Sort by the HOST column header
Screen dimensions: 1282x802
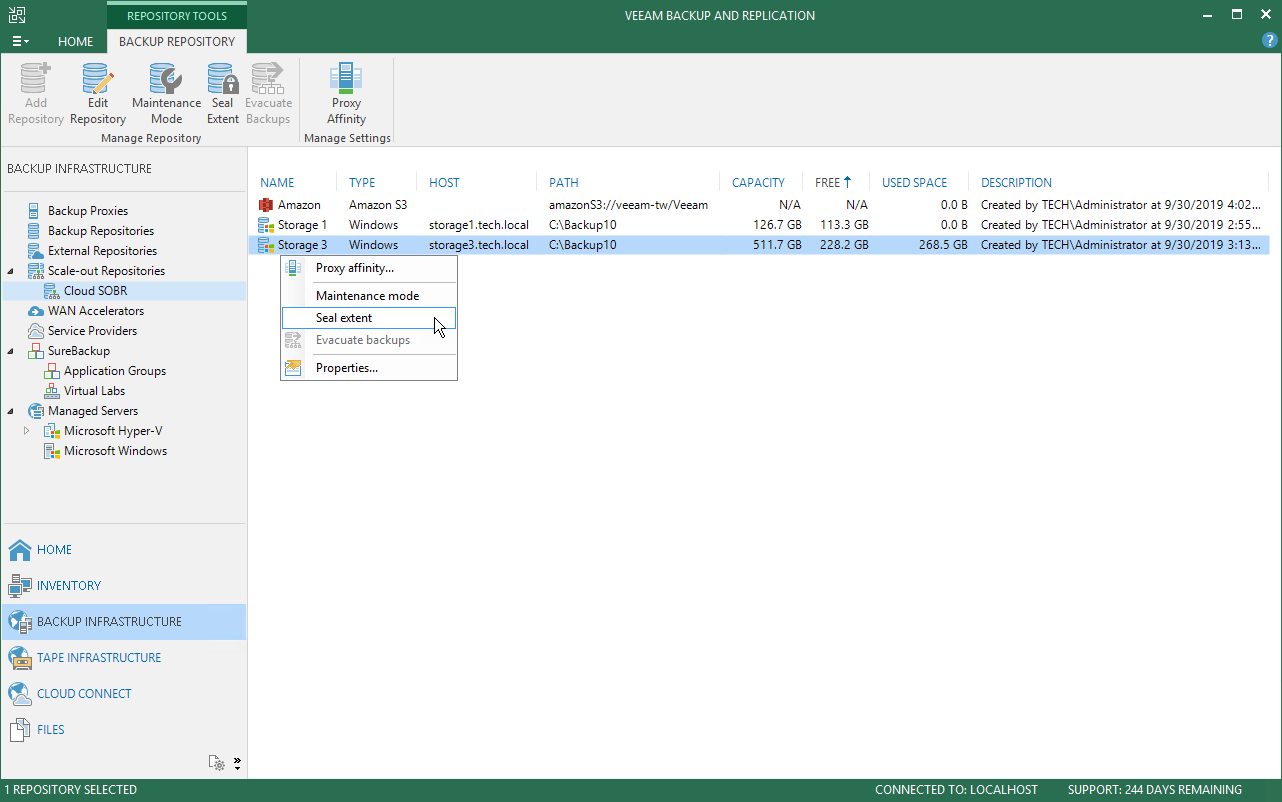point(444,183)
